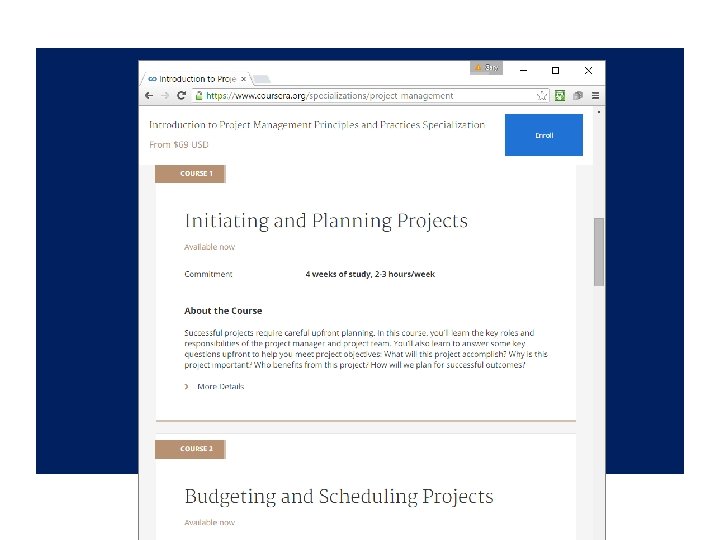This screenshot has width=720, height=540.
Task: Click the gray extension icon beside menu
Action: pos(577,96)
